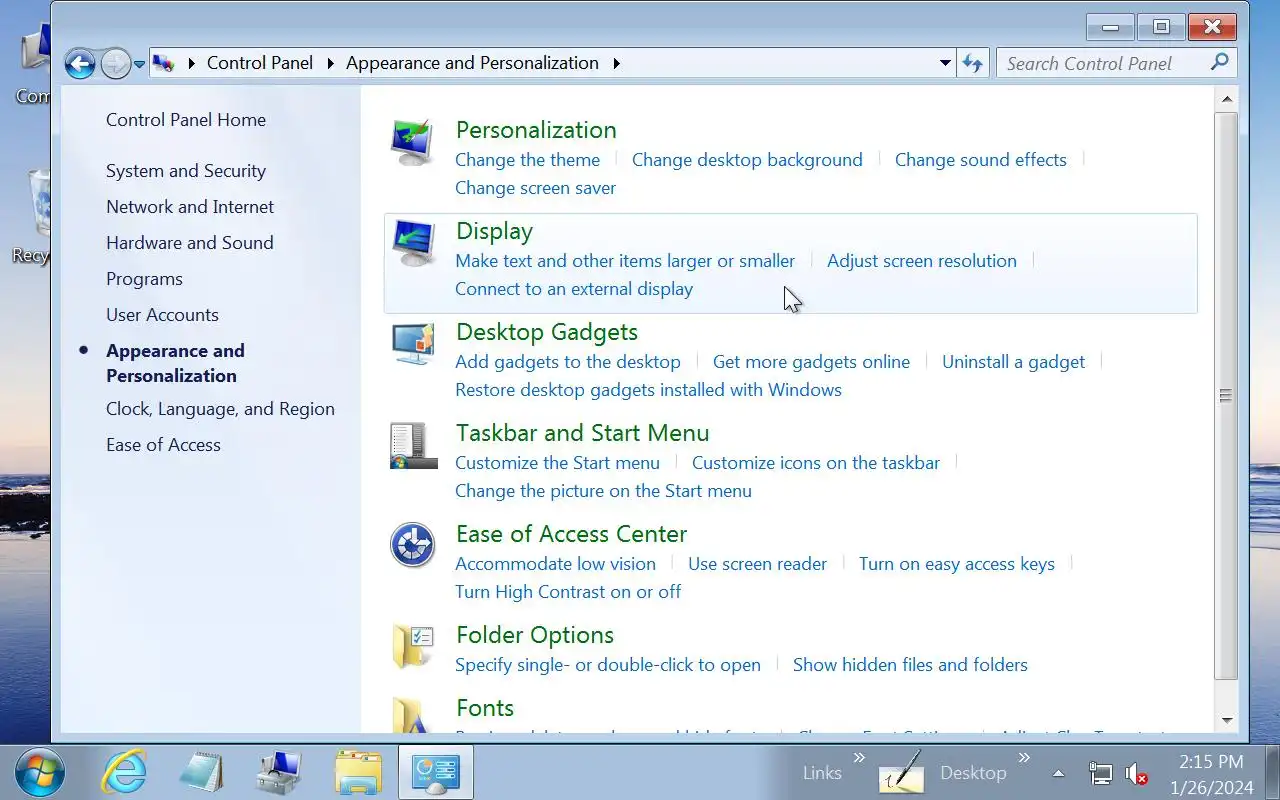
Task: Open System and Security category
Action: (x=186, y=171)
